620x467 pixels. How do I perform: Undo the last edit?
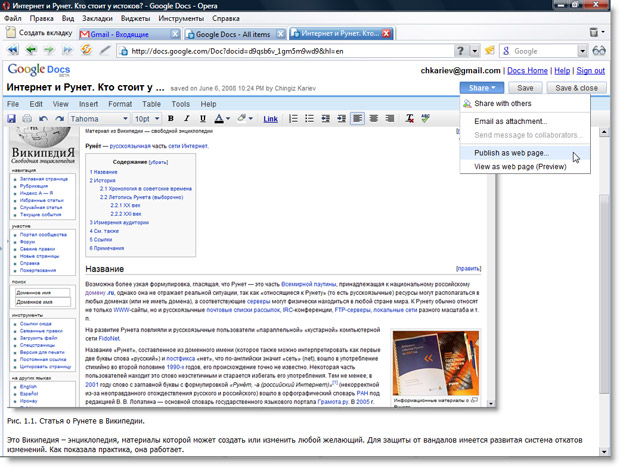(43, 119)
